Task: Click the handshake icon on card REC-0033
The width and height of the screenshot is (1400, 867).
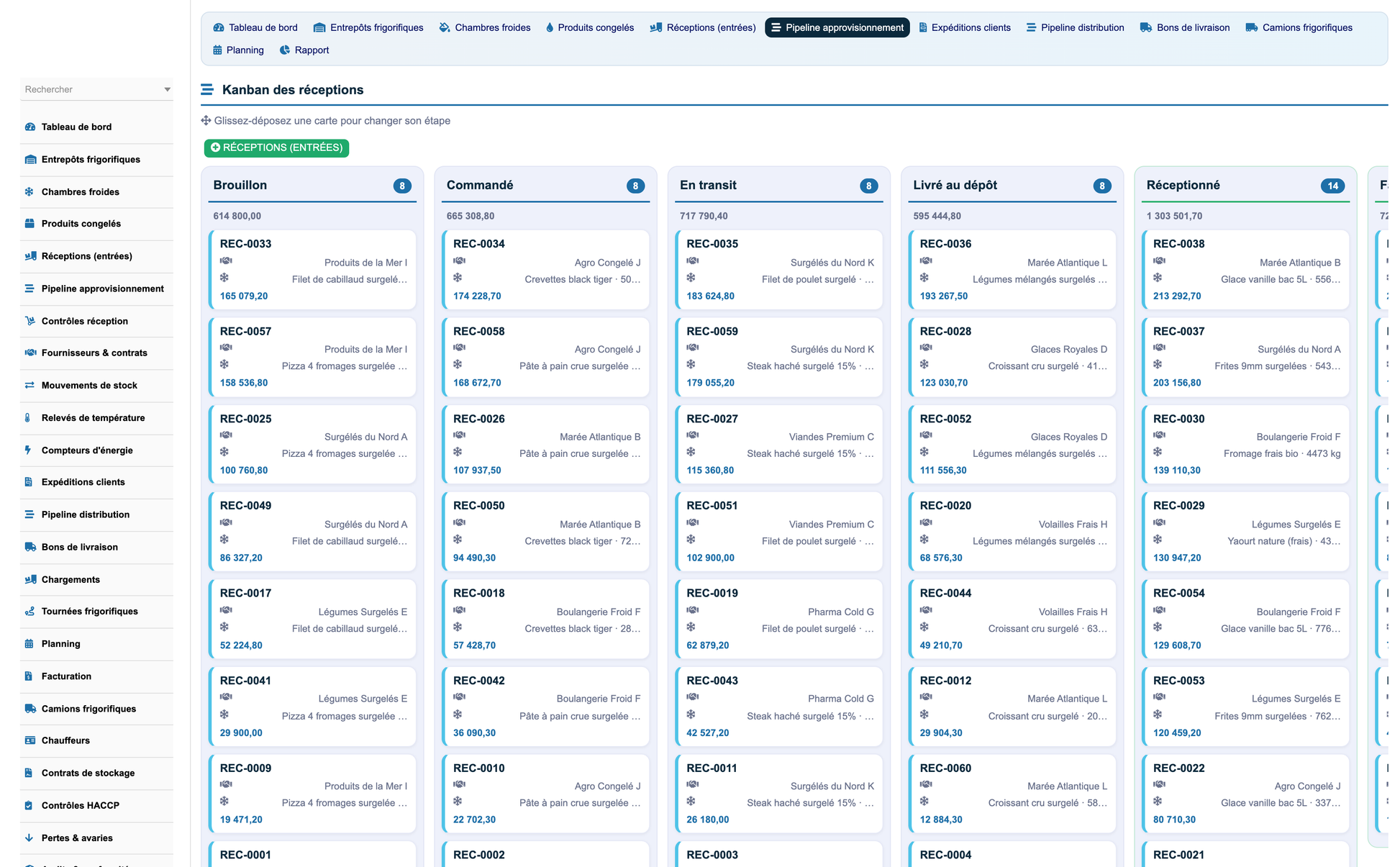Action: pos(226,261)
